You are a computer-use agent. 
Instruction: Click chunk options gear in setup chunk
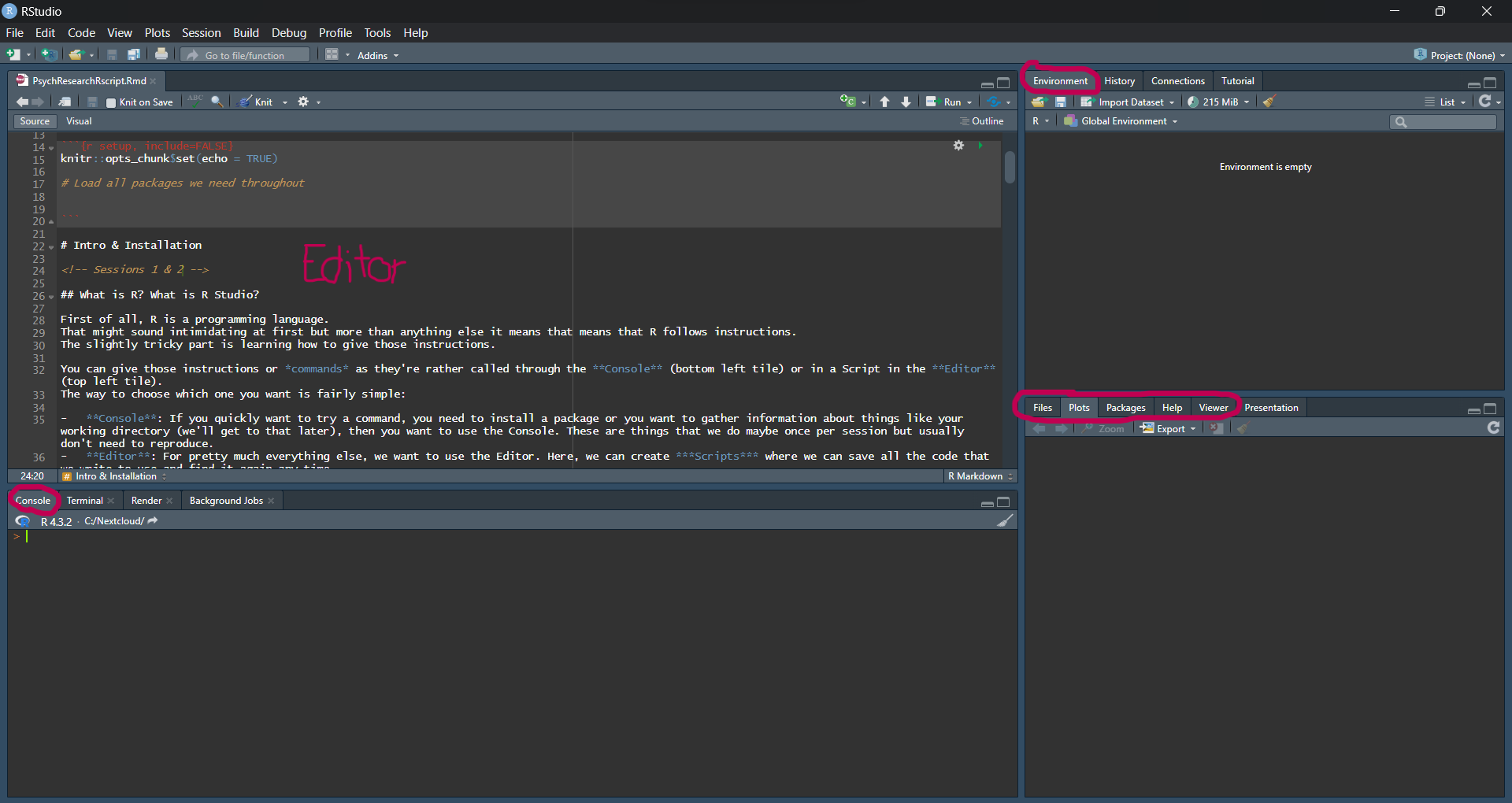(958, 146)
